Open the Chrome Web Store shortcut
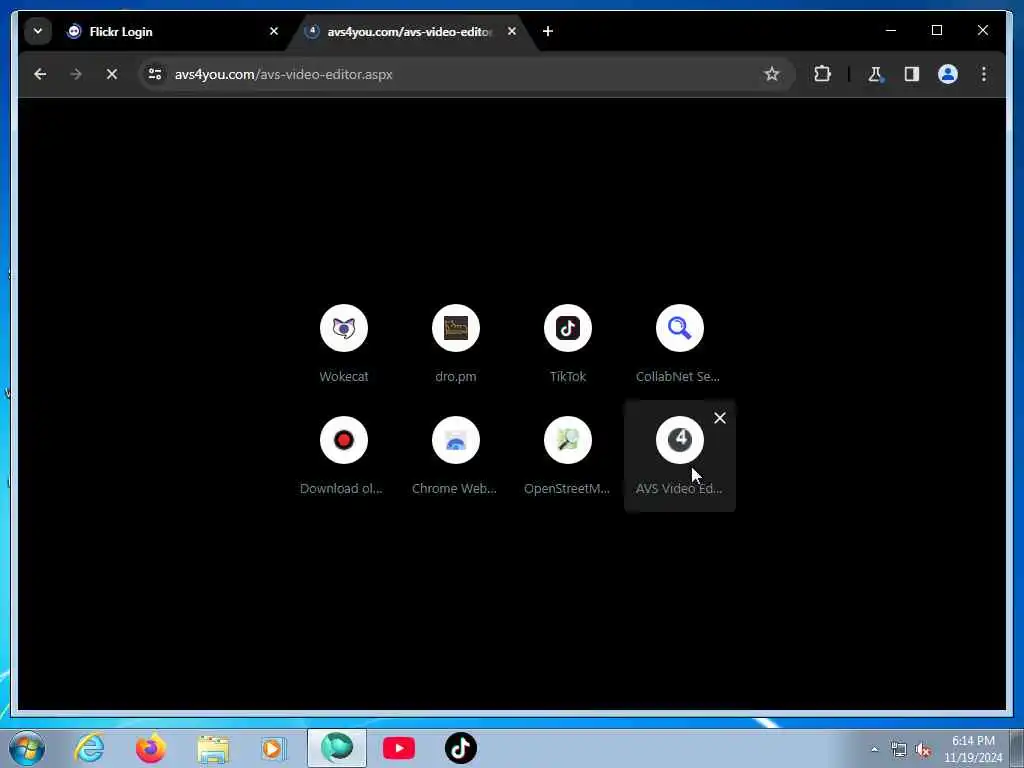 pyautogui.click(x=456, y=456)
